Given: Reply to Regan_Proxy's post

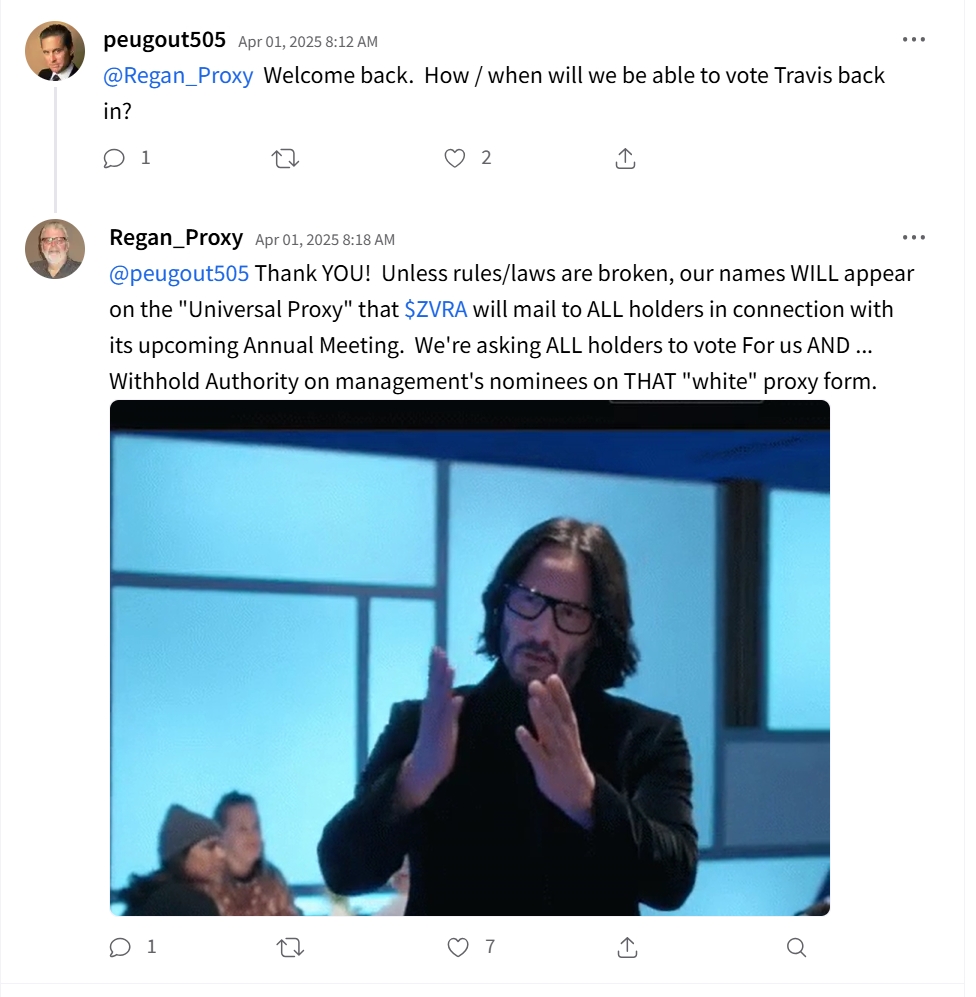Looking at the screenshot, I should (121, 946).
